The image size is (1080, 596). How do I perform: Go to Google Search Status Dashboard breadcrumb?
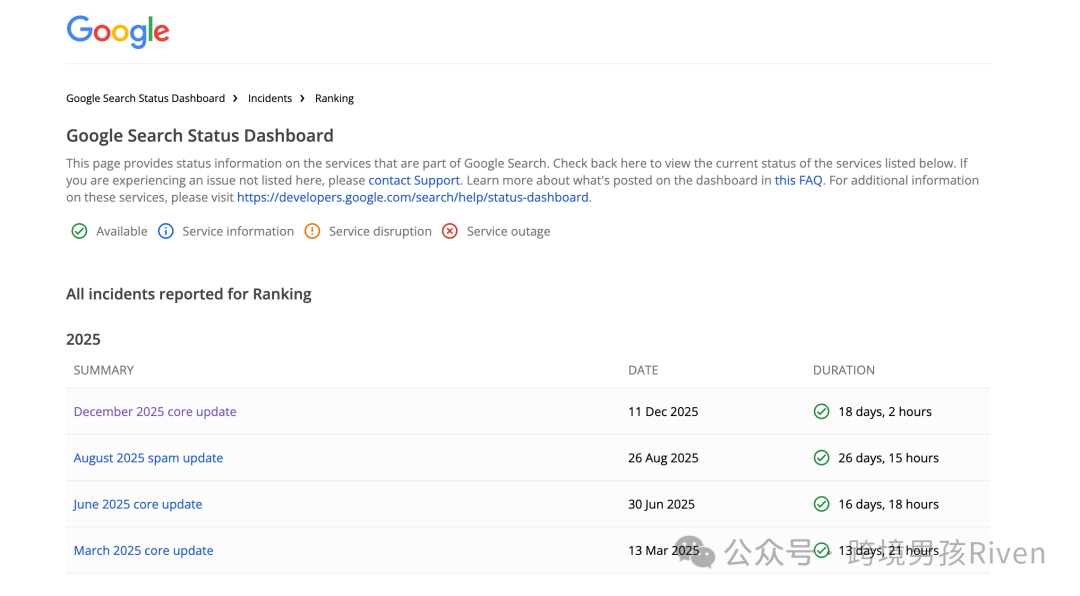tap(145, 99)
